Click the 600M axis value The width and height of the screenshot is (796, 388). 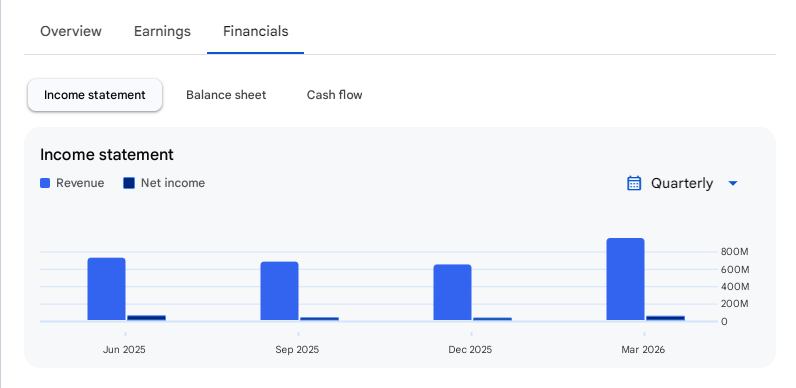(735, 269)
